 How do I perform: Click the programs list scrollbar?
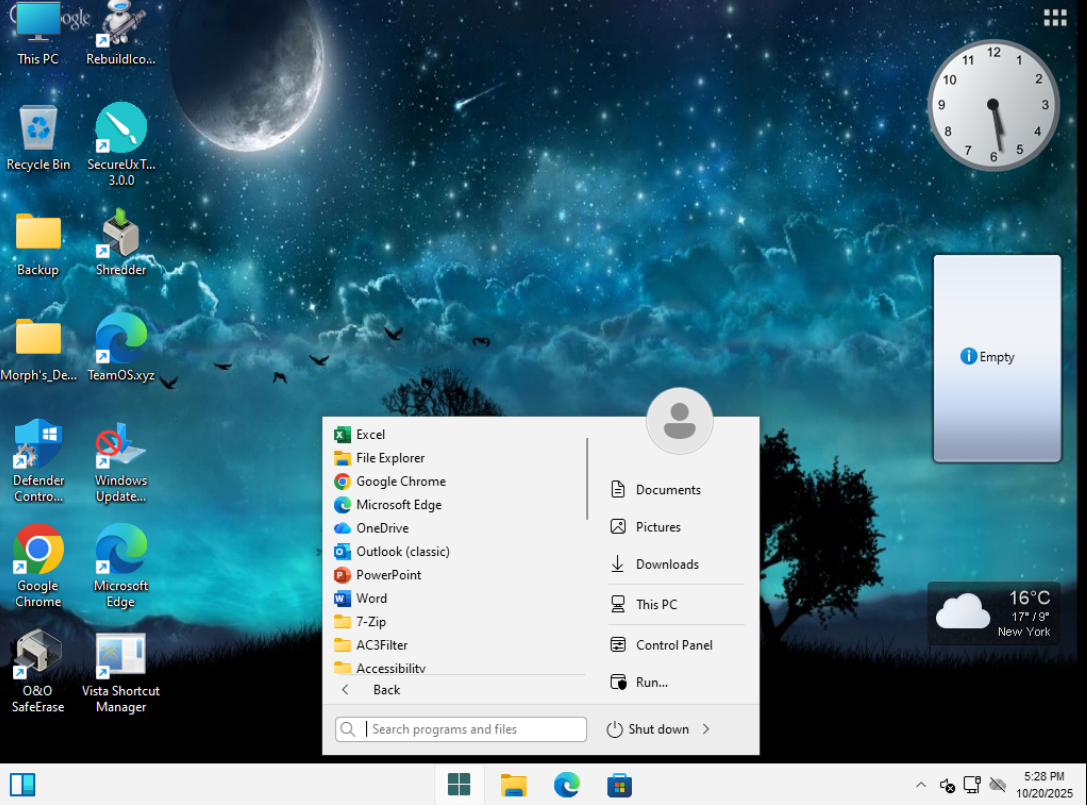coord(587,479)
